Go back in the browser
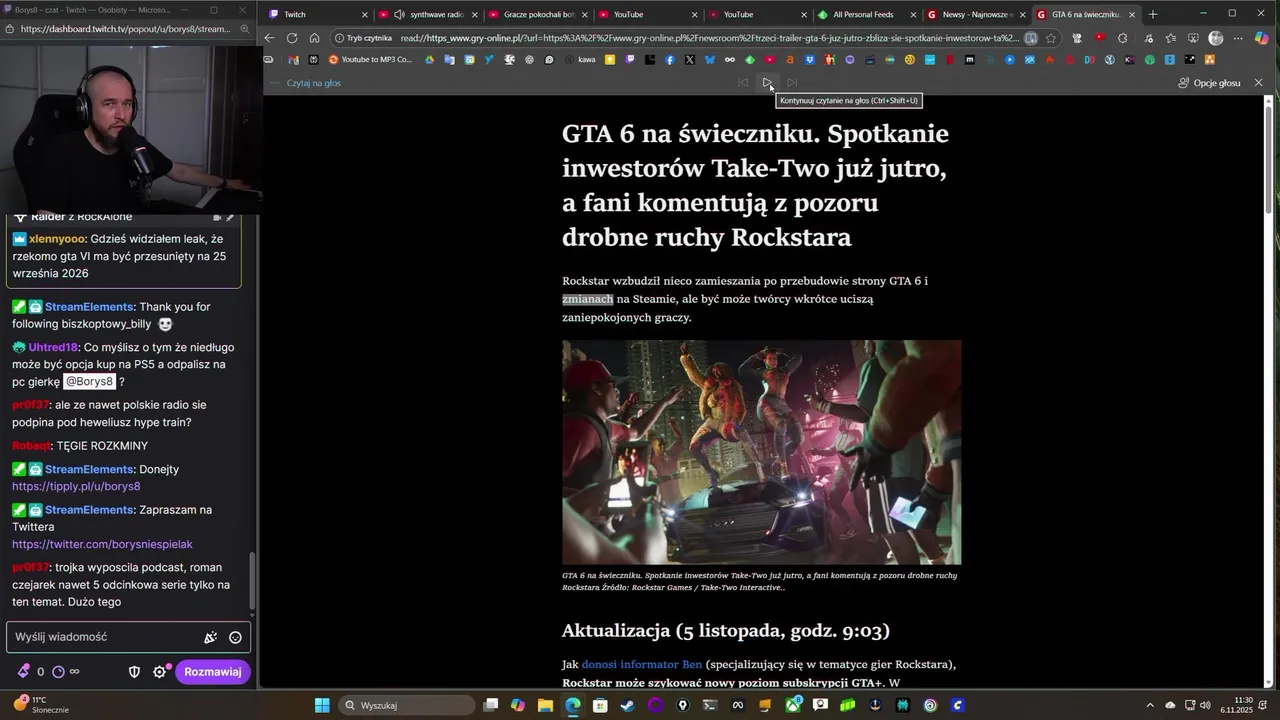The height and width of the screenshot is (720, 1280). click(269, 38)
